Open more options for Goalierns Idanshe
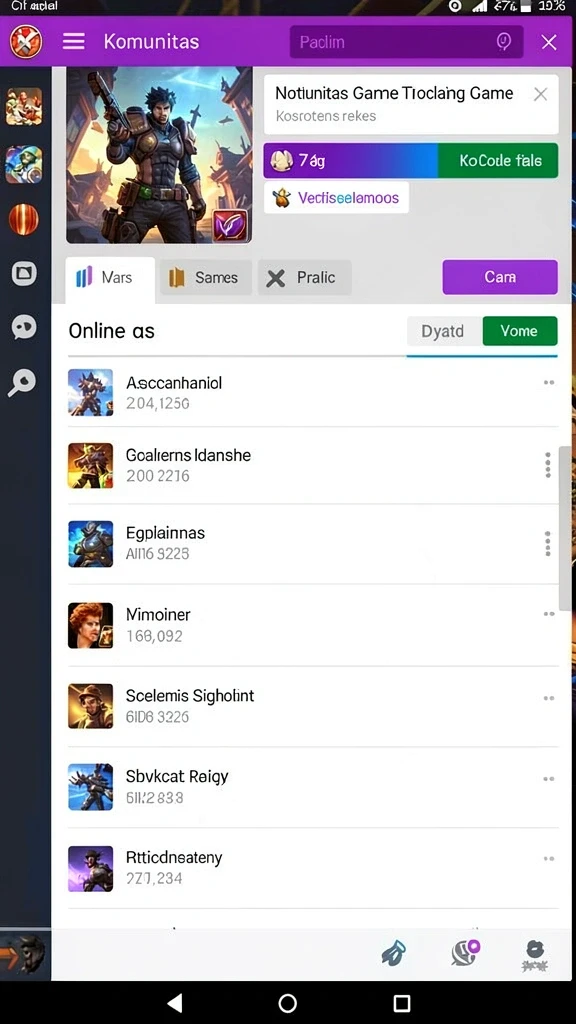The image size is (576, 1024). point(547,465)
